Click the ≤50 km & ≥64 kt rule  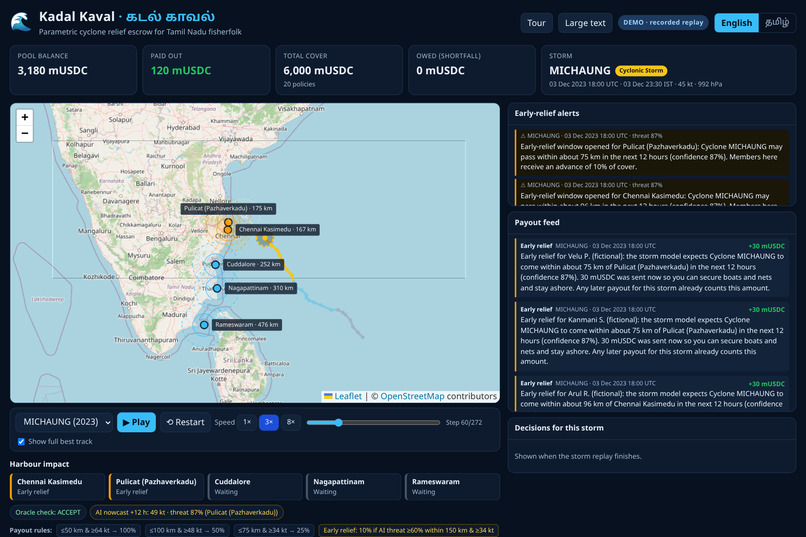coord(99,530)
